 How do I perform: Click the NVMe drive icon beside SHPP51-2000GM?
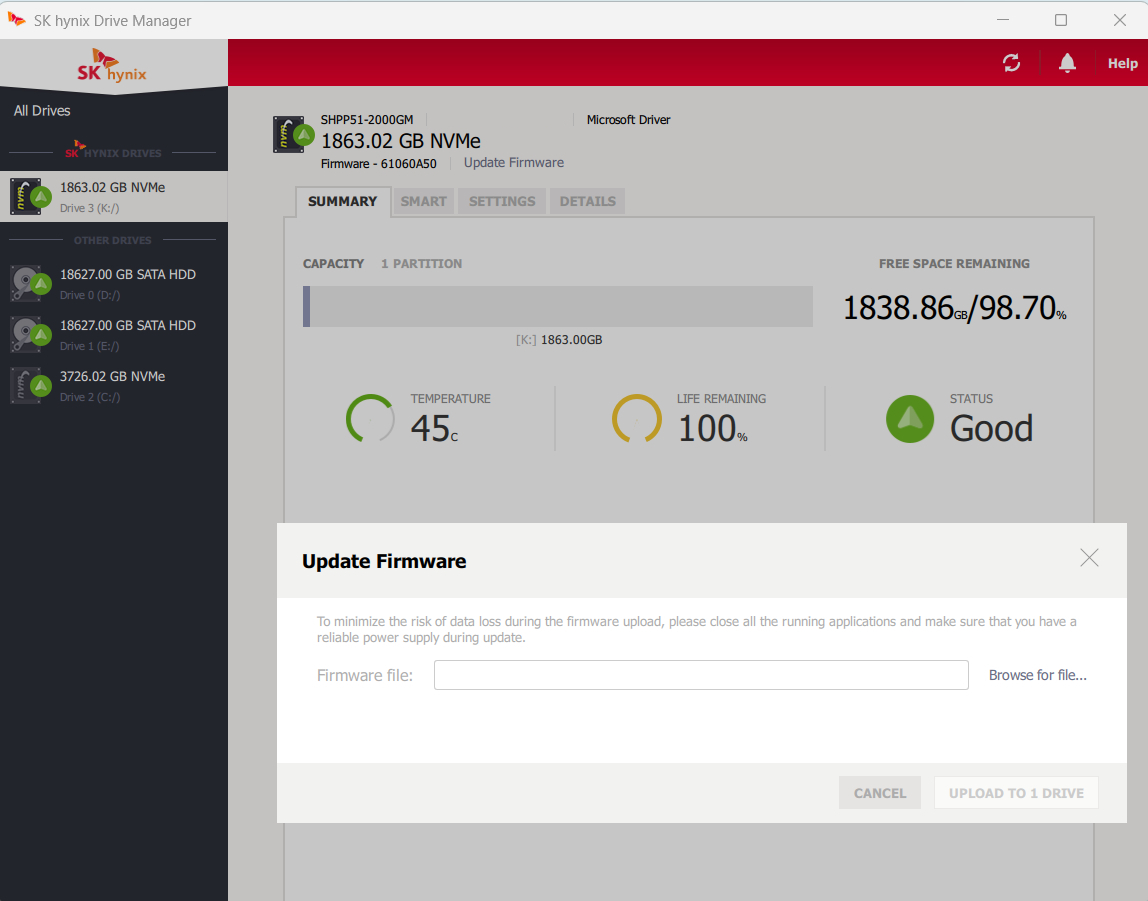[x=293, y=135]
